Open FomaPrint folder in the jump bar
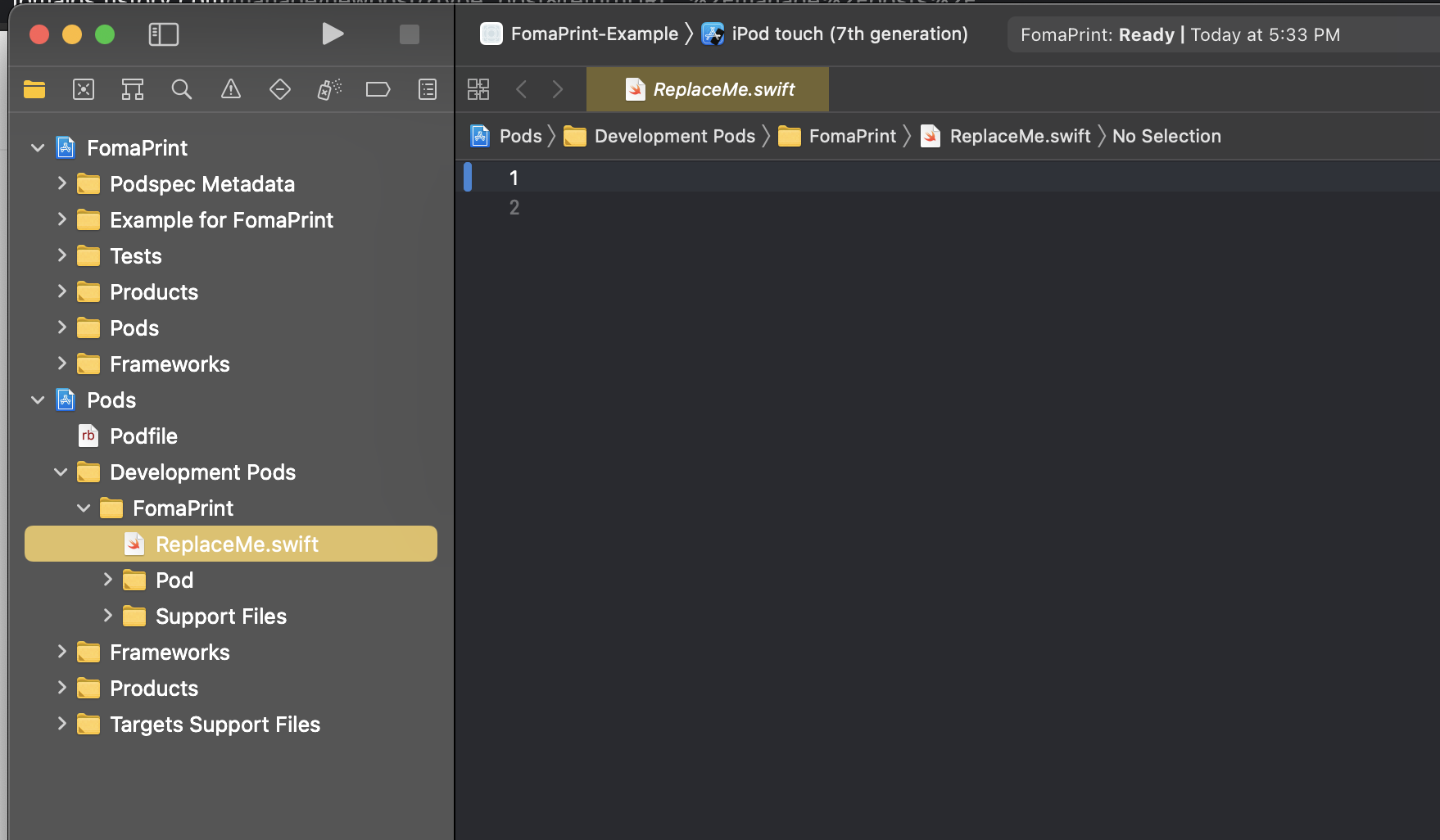This screenshot has width=1440, height=840. (x=837, y=136)
